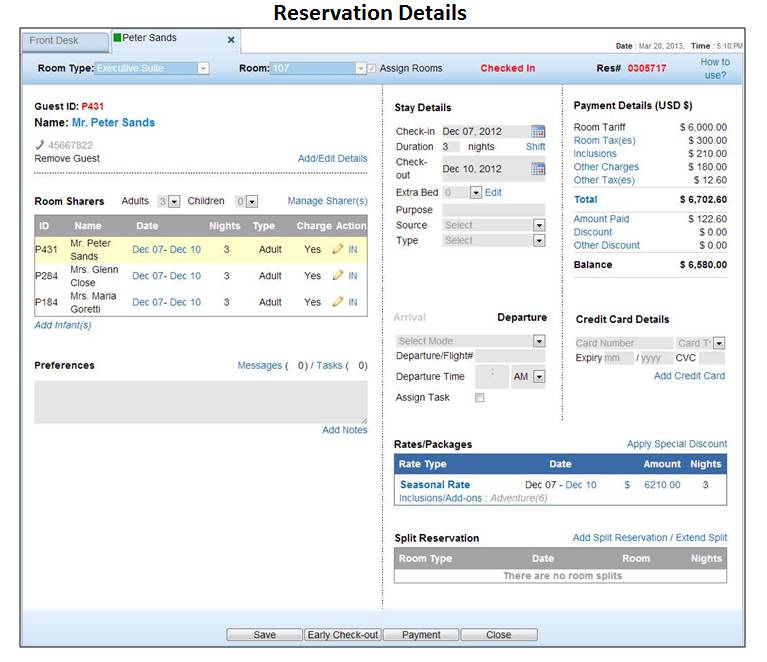
Task: Click the green status square on Peter Sands tab
Action: pos(117,37)
